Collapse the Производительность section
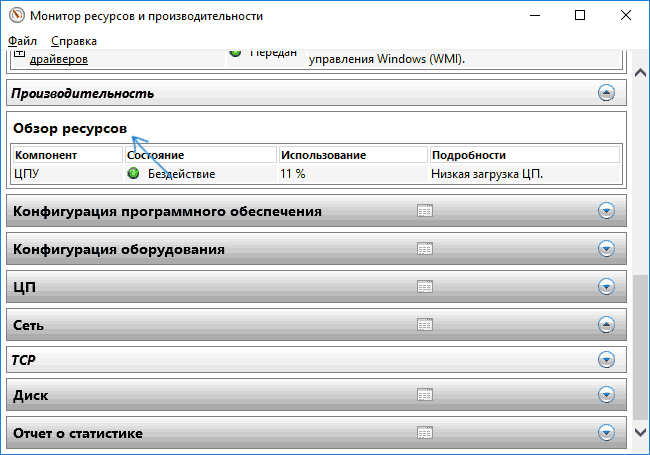This screenshot has width=650, height=455. 606,93
